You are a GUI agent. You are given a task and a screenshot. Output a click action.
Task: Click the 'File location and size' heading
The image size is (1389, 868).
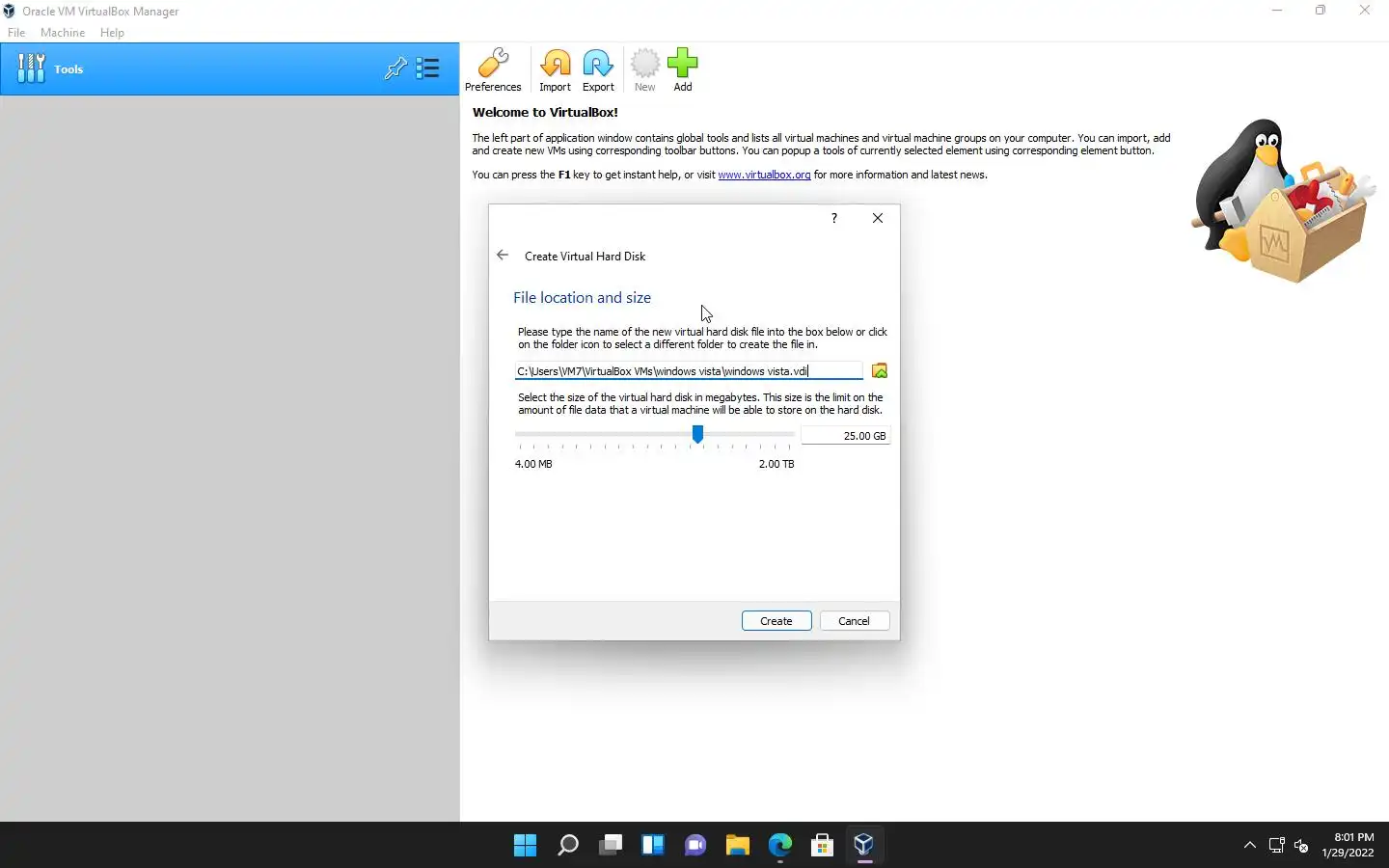pos(582,298)
